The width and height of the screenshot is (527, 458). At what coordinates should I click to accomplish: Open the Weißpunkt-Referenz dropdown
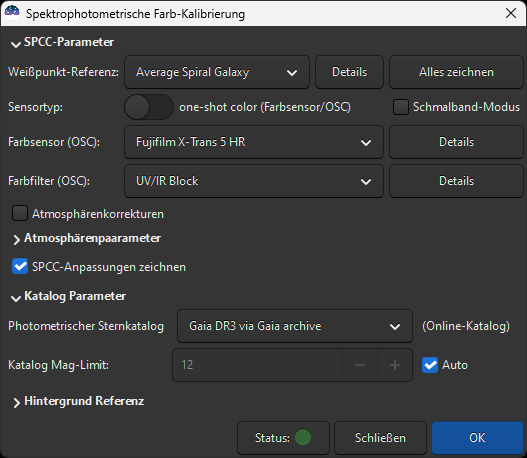tap(217, 72)
